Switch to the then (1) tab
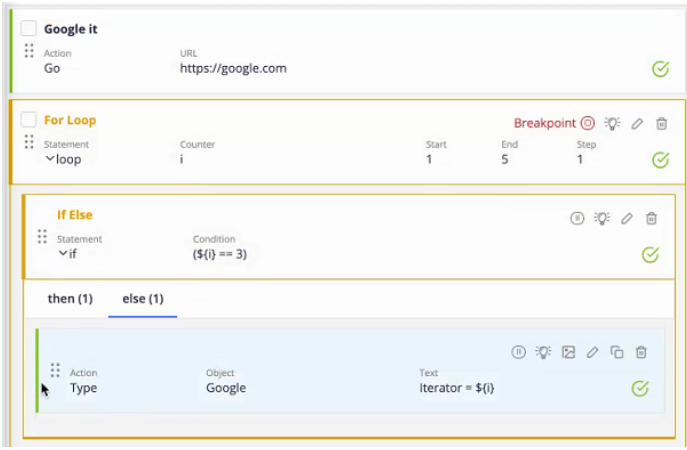Image resolution: width=687 pixels, height=450 pixels. pyautogui.click(x=70, y=299)
